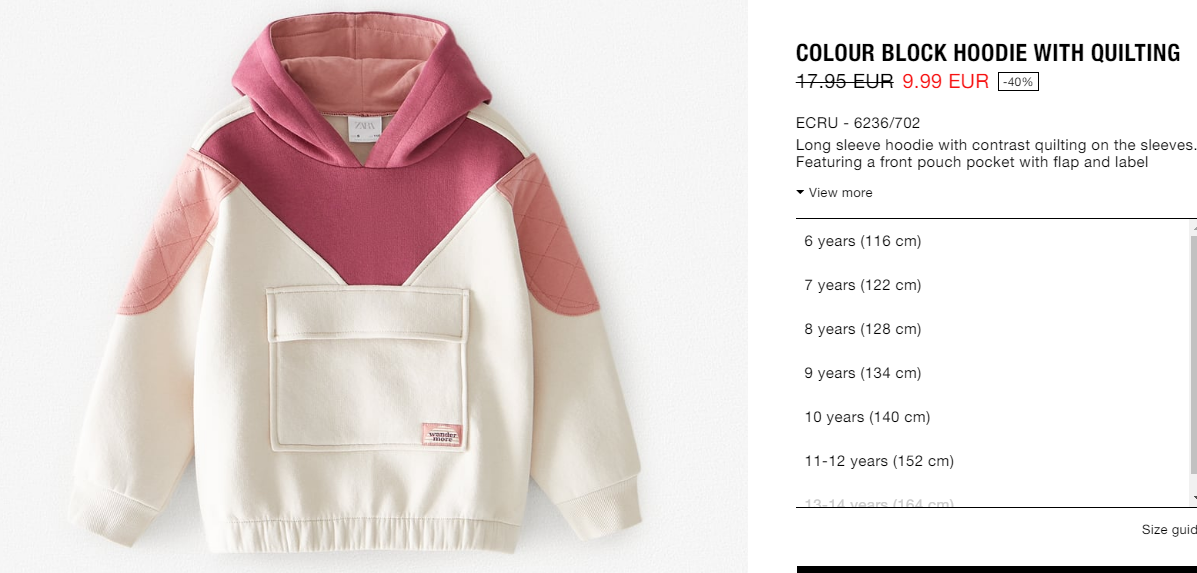1197x573 pixels.
Task: Click the wander more patch on pocket
Action: click(x=442, y=435)
